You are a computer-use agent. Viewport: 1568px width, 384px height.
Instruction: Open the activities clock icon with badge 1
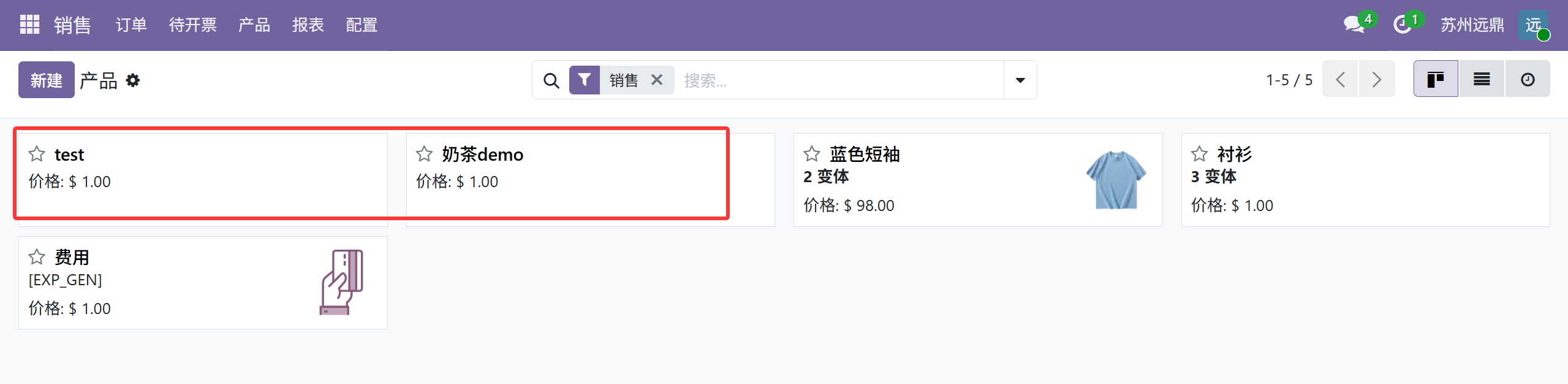tap(1402, 25)
